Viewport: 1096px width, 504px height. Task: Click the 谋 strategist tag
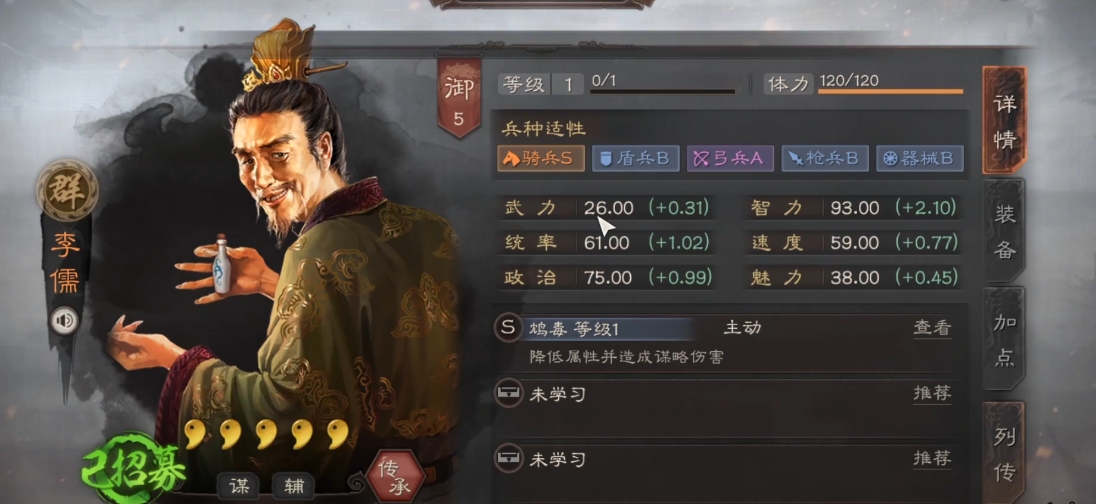(x=239, y=485)
